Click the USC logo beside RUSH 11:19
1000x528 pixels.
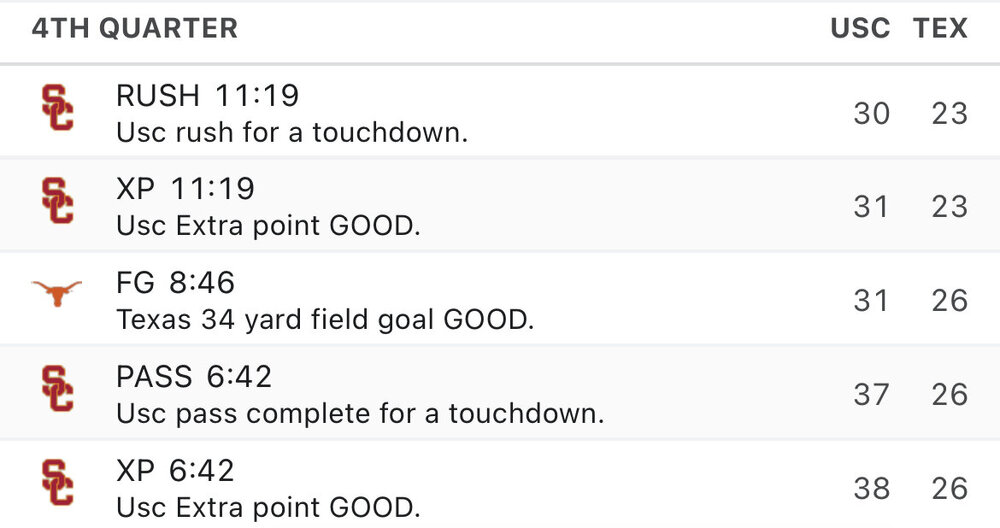click(x=57, y=108)
